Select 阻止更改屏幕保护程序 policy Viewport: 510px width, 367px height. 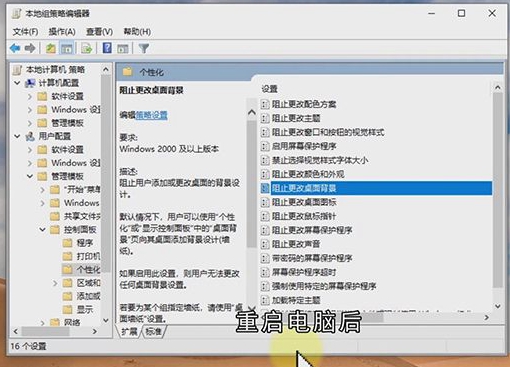click(312, 230)
